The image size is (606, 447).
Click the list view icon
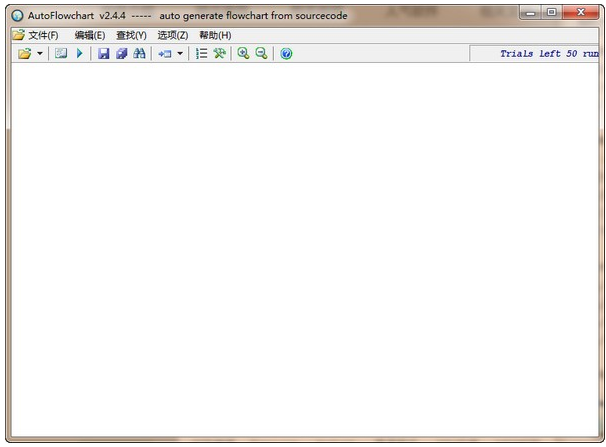click(201, 54)
